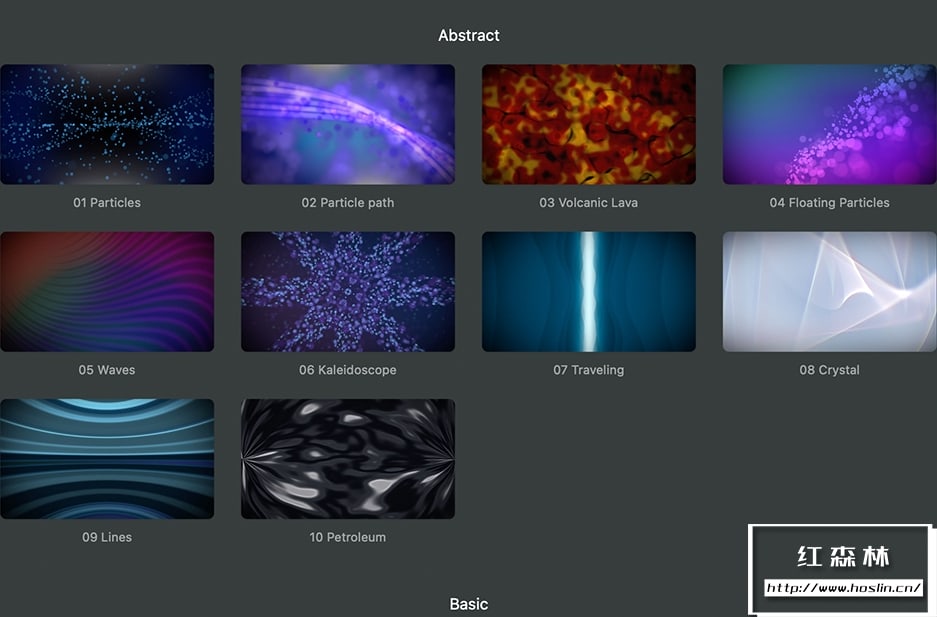Click the "04 Floating Particles" label

tap(829, 202)
